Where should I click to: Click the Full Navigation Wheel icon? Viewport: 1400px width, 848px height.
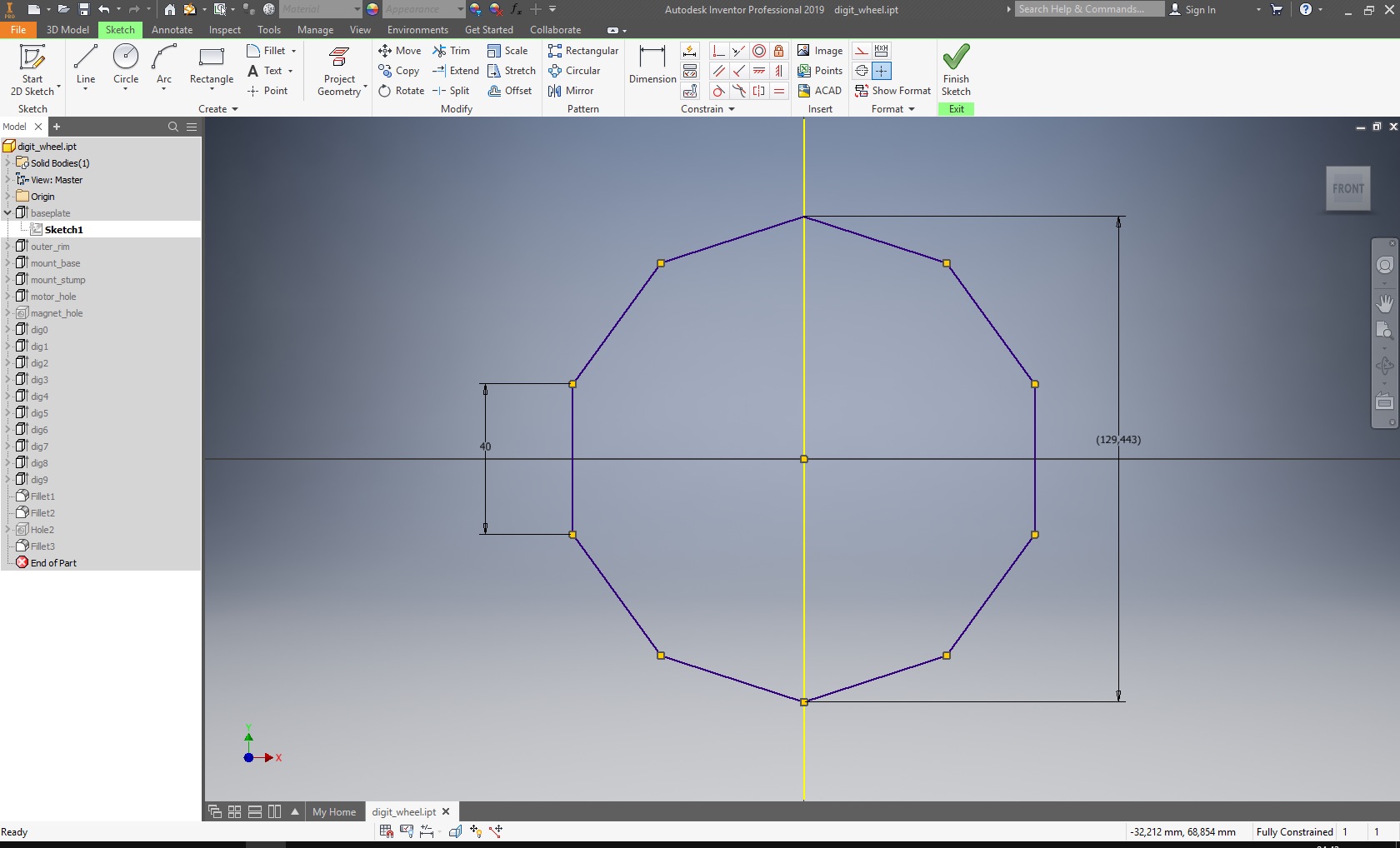[1384, 265]
